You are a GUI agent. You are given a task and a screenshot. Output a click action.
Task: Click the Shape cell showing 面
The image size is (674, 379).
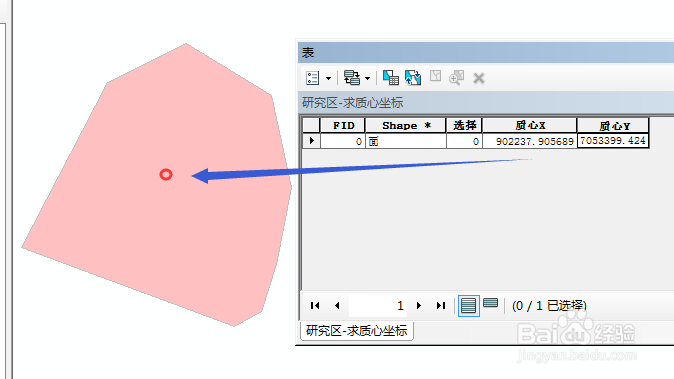pos(406,141)
